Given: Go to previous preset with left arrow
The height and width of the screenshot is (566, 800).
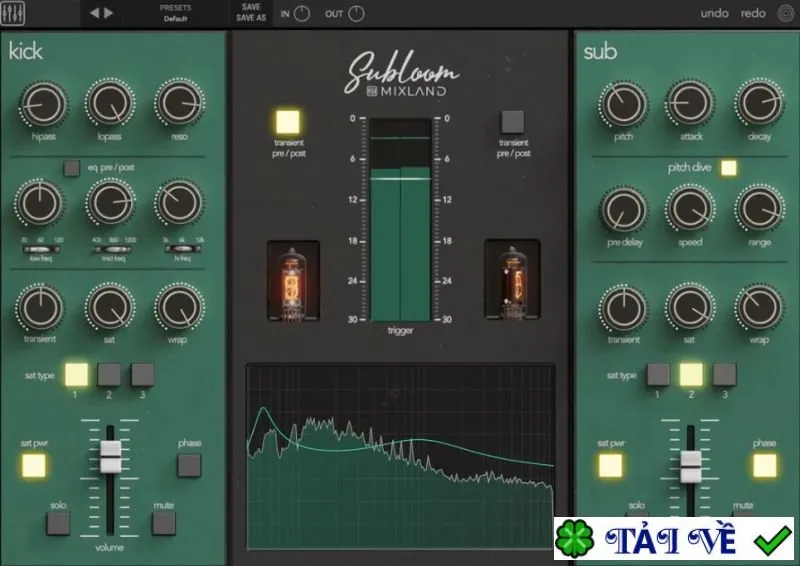Looking at the screenshot, I should [94, 13].
